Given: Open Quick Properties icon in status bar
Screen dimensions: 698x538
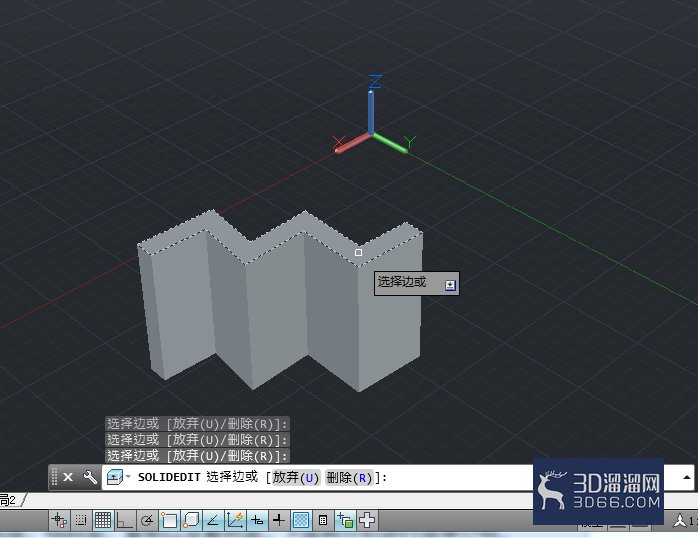Looking at the screenshot, I should (x=323, y=520).
